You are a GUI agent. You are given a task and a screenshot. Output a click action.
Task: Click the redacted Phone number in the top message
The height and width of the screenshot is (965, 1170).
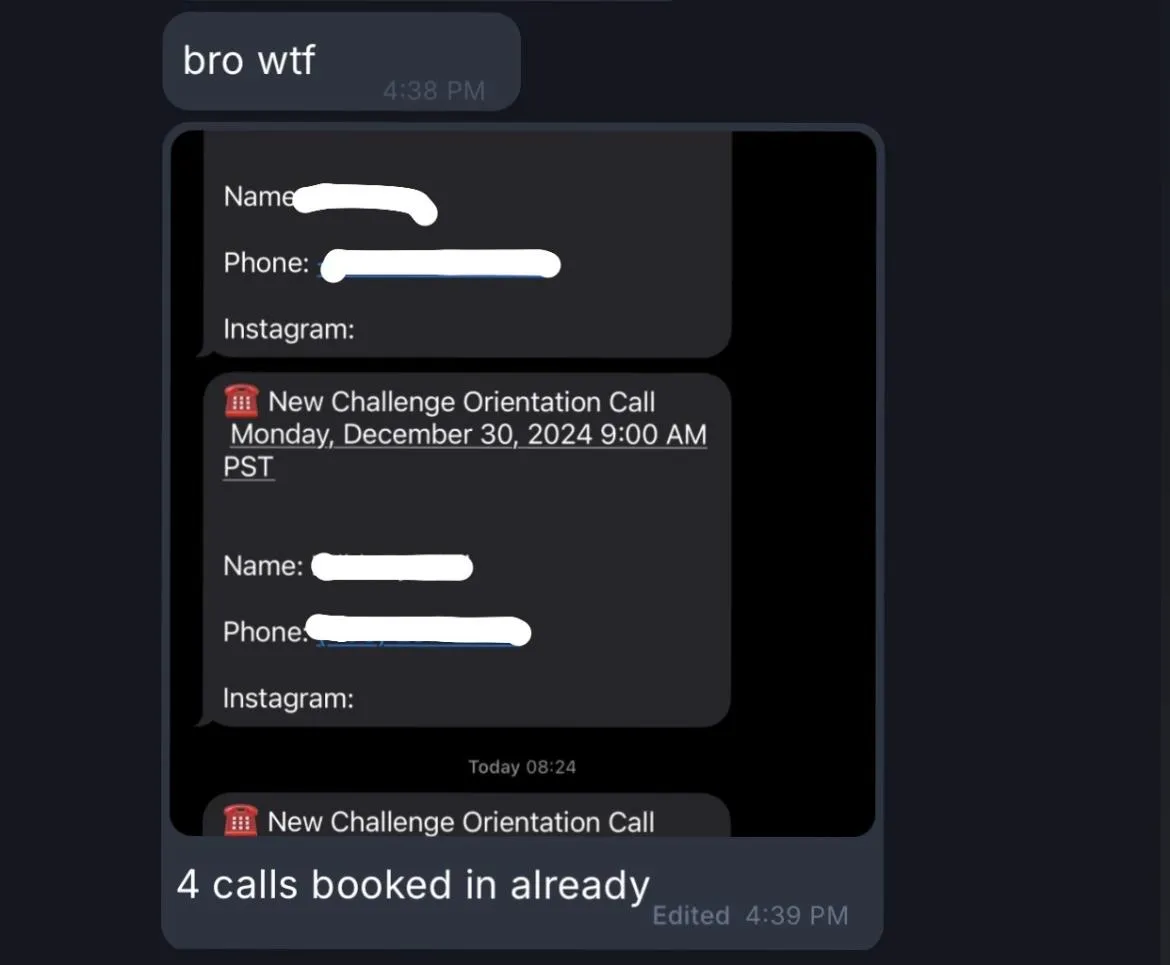click(x=440, y=265)
